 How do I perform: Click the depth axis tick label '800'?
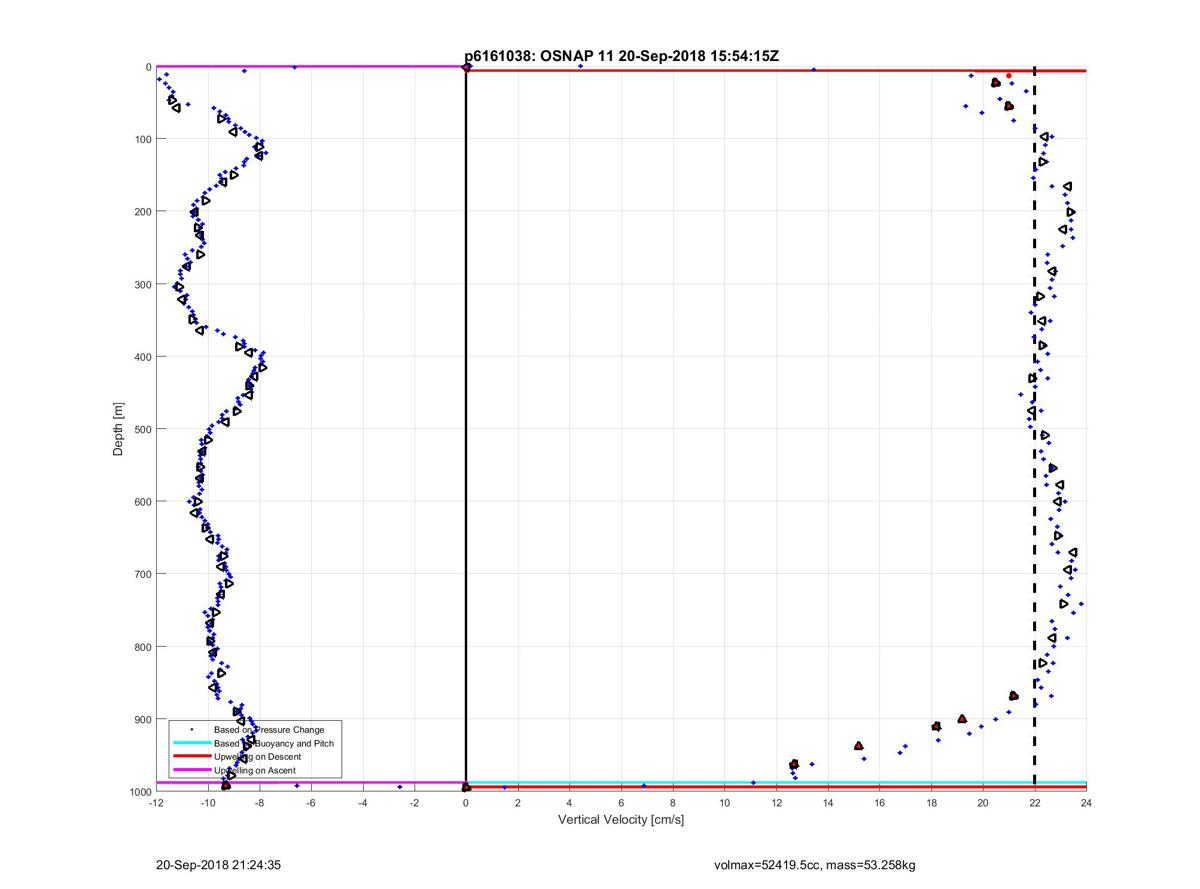click(144, 647)
